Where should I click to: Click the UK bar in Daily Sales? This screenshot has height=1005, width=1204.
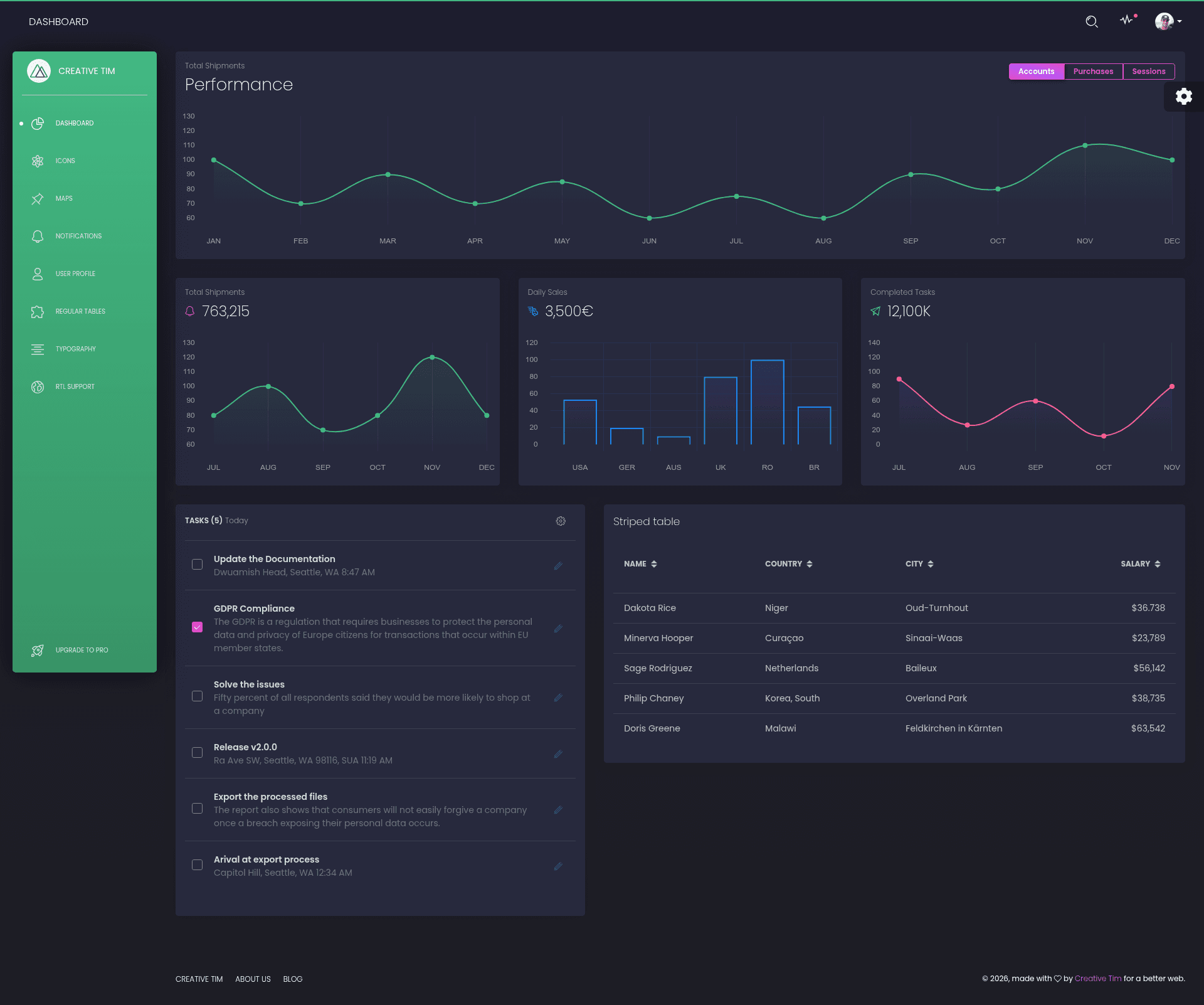(x=721, y=411)
